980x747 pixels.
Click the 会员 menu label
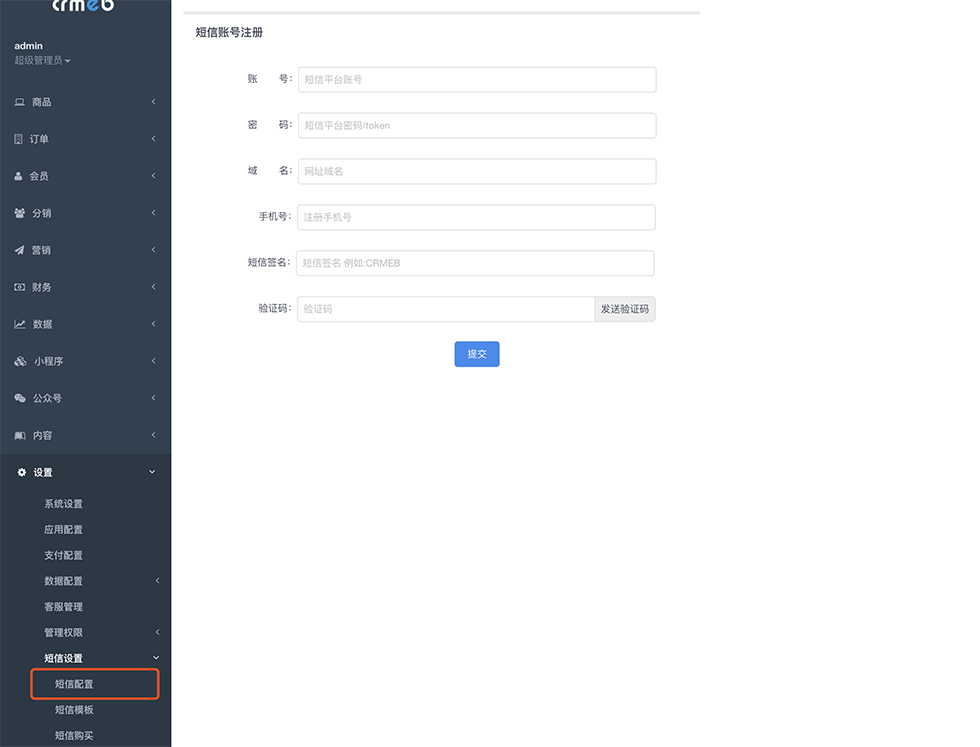pos(39,176)
